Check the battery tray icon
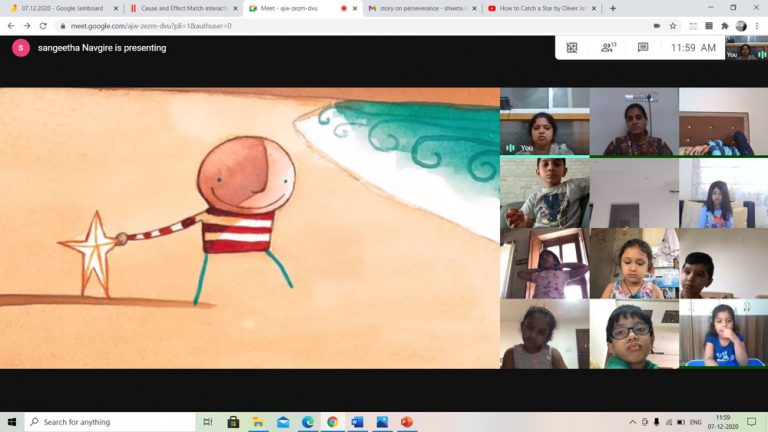The width and height of the screenshot is (768, 432). tap(681, 422)
